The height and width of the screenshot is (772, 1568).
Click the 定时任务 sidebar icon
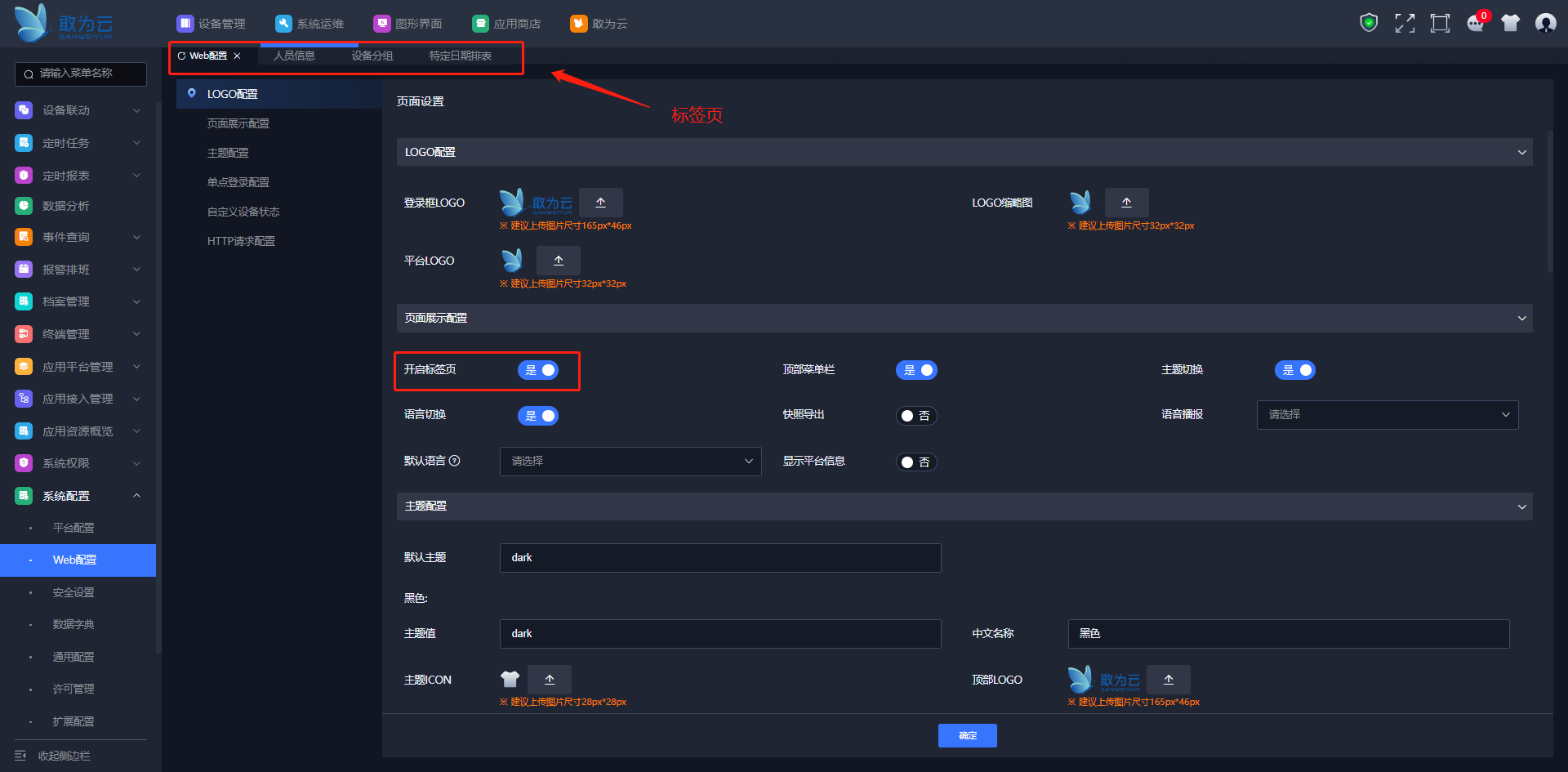[x=24, y=143]
